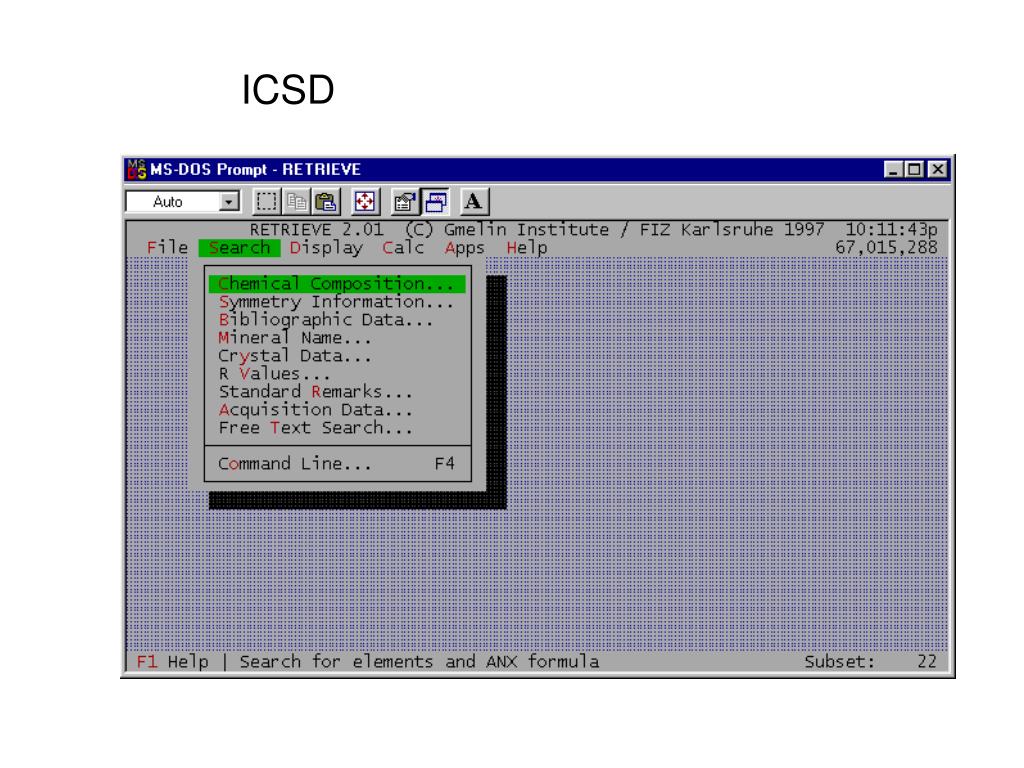The width and height of the screenshot is (1024, 768).
Task: Select Chemical Composition... search option
Action: point(338,284)
